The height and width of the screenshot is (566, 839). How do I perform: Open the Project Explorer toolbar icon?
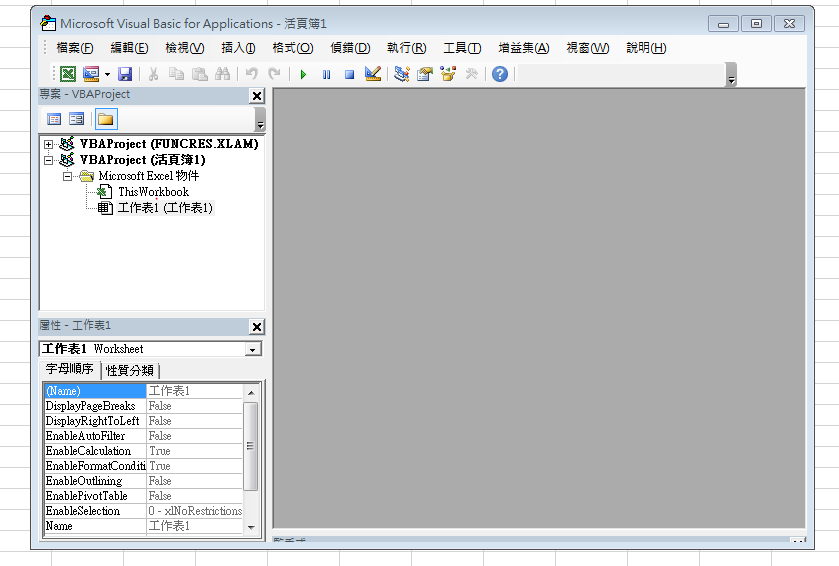coord(401,74)
